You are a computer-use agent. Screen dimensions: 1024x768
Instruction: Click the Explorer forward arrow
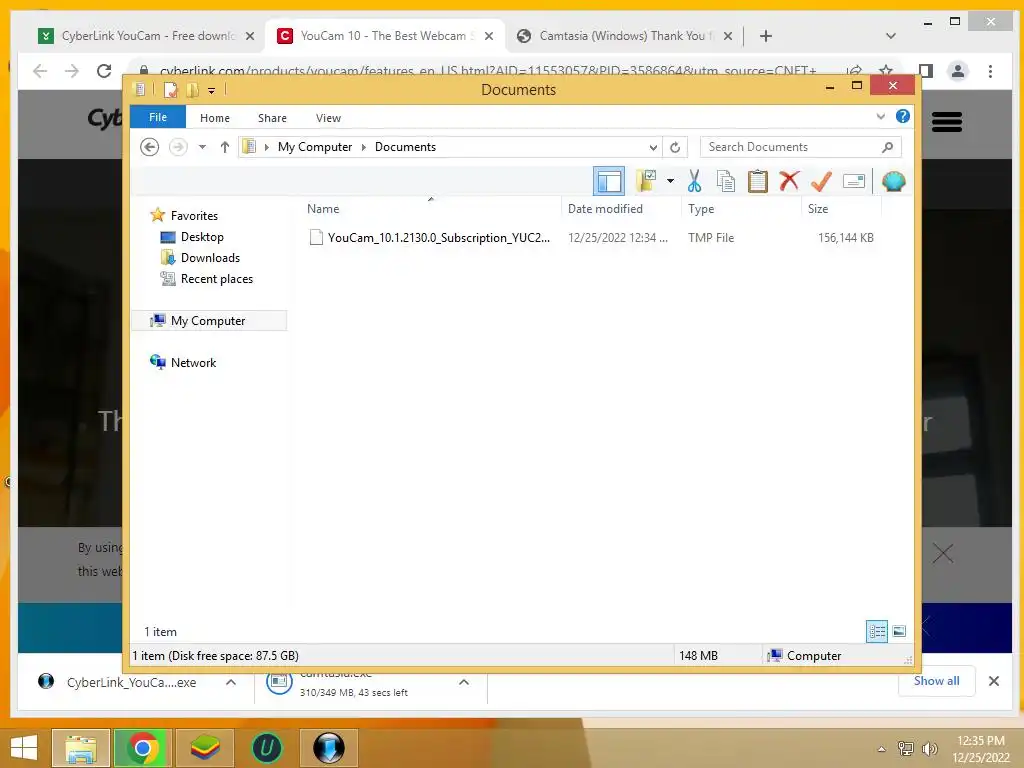(x=178, y=147)
